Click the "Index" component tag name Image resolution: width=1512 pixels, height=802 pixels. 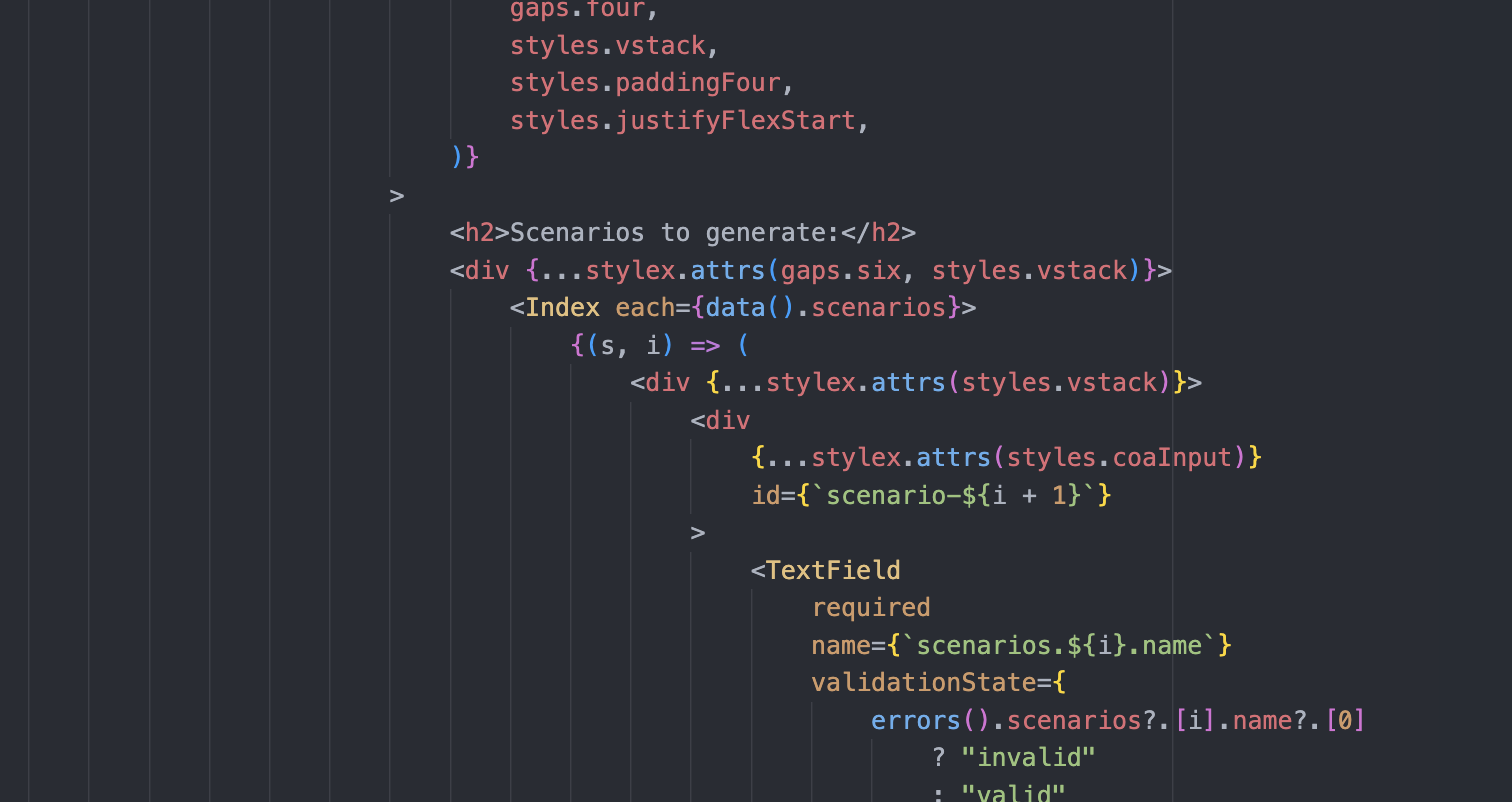point(562,308)
